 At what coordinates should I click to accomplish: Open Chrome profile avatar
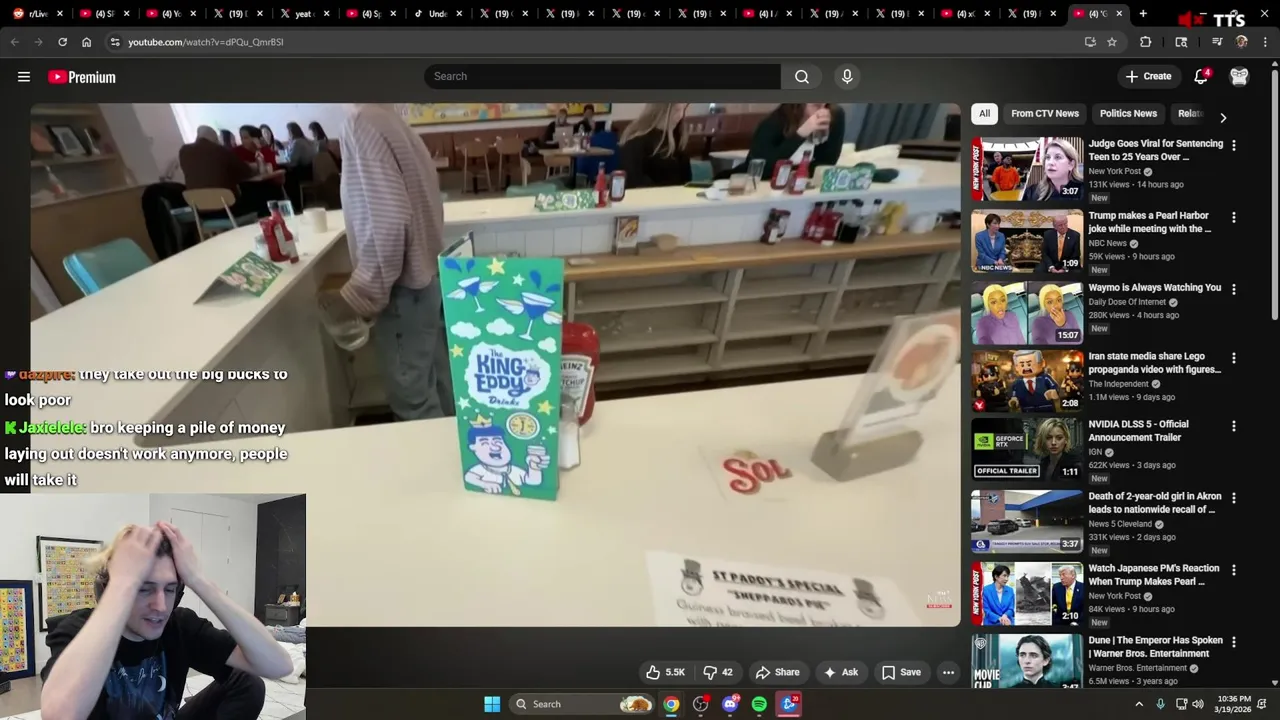pos(1241,42)
